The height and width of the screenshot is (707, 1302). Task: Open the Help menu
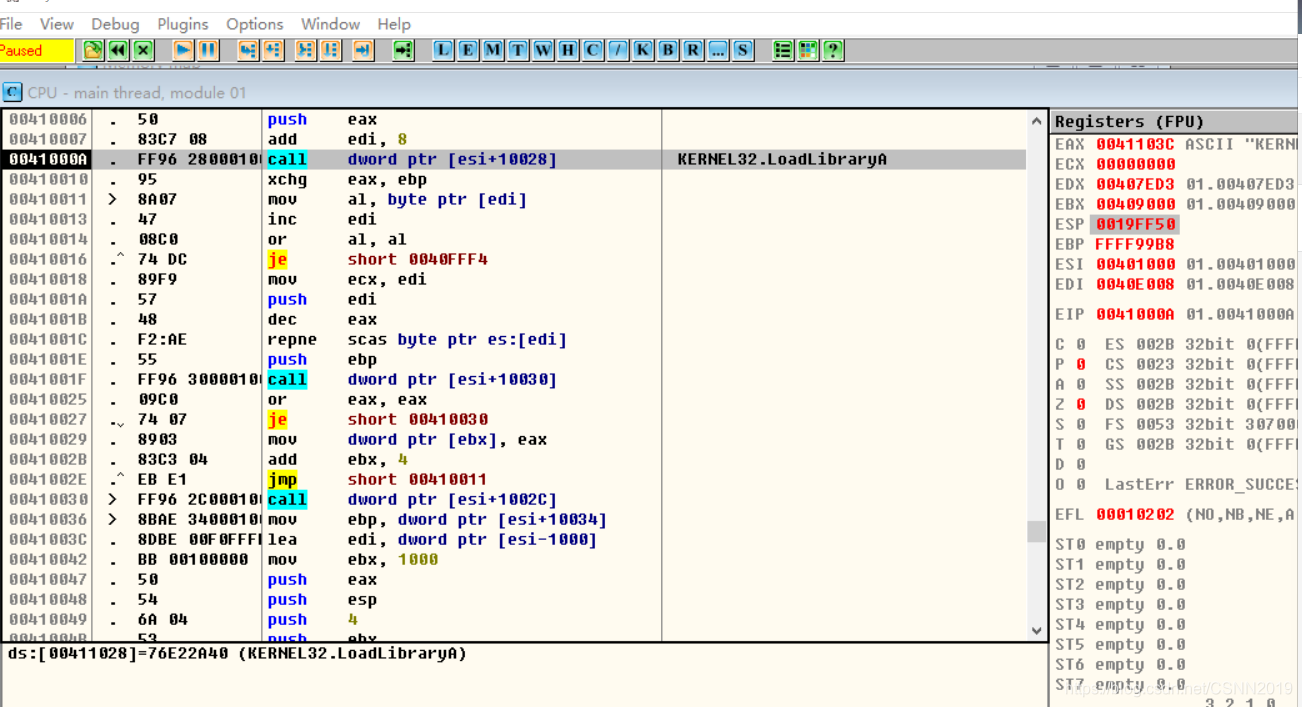coord(394,24)
